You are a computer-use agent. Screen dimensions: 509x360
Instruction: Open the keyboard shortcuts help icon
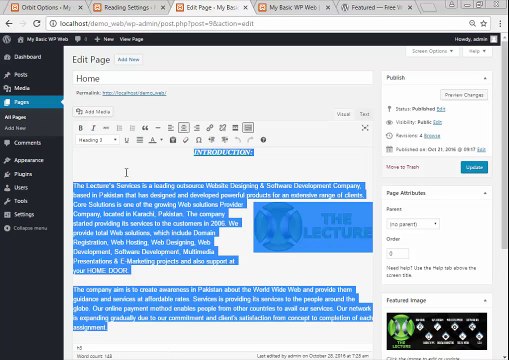coord(263,140)
